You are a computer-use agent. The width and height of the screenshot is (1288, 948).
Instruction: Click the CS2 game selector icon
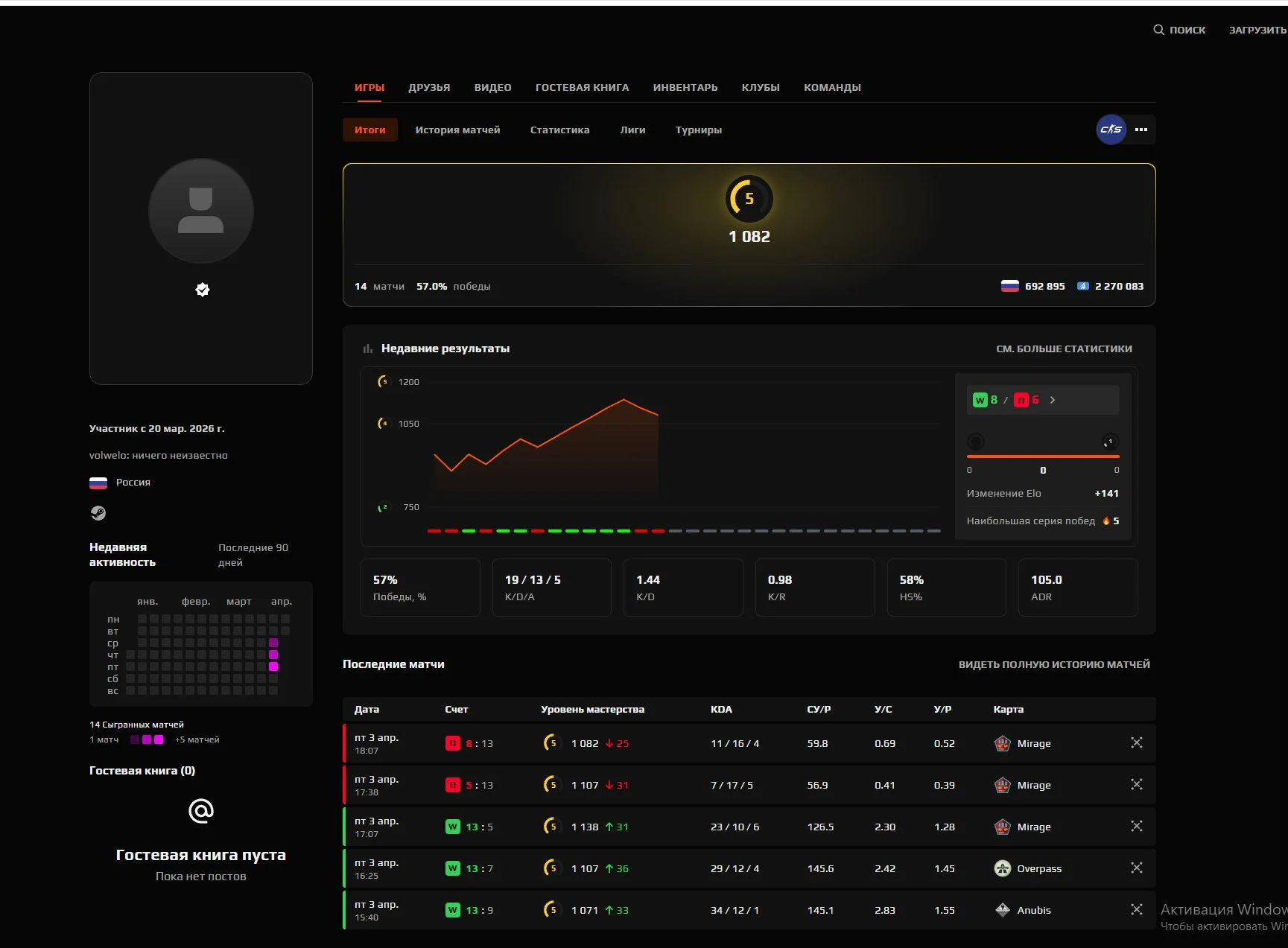(1111, 130)
